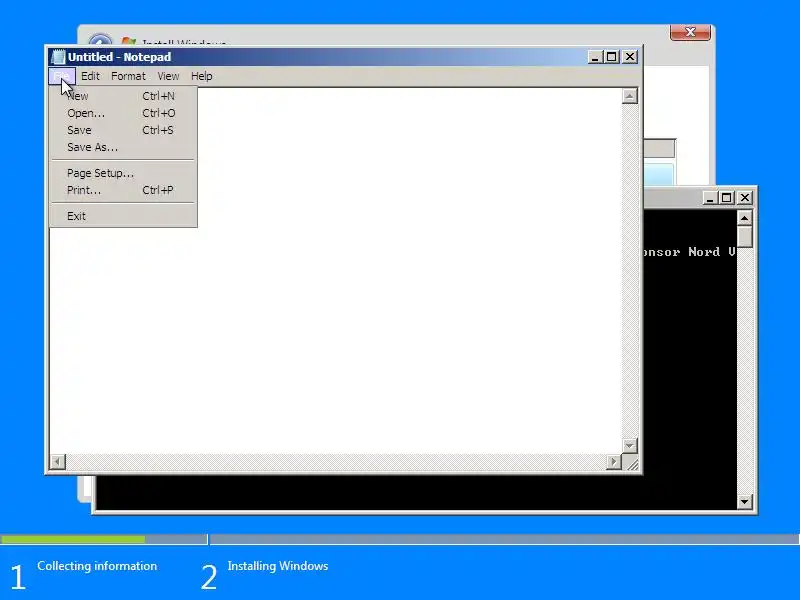The width and height of the screenshot is (800, 600).
Task: Click the Notepad title bar icon
Action: pyautogui.click(x=59, y=57)
